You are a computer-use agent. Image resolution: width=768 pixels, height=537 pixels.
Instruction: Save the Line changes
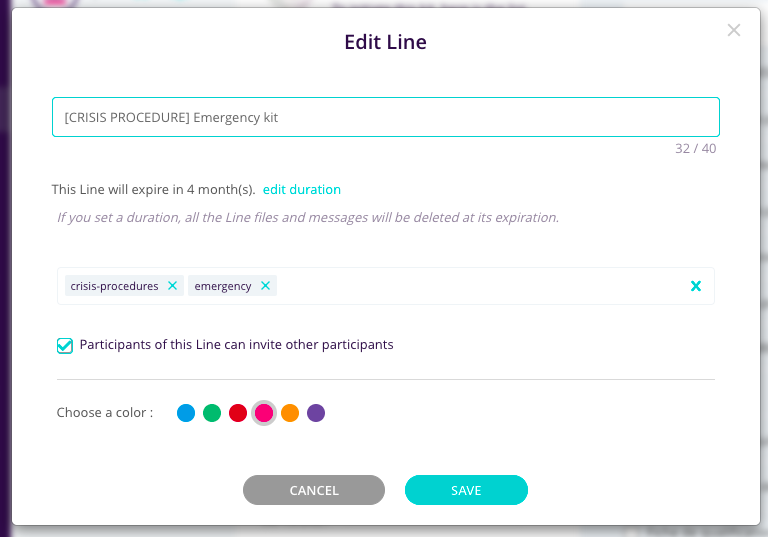[466, 490]
